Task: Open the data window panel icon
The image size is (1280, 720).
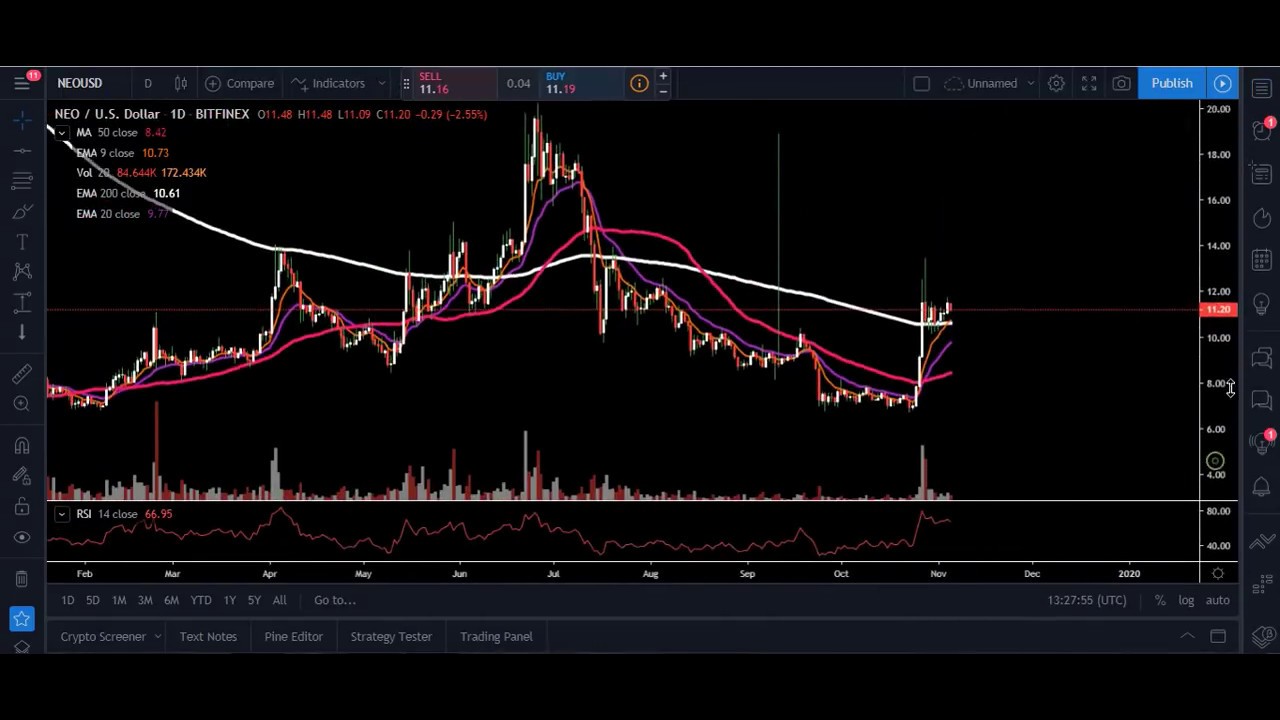Action: click(1262, 174)
